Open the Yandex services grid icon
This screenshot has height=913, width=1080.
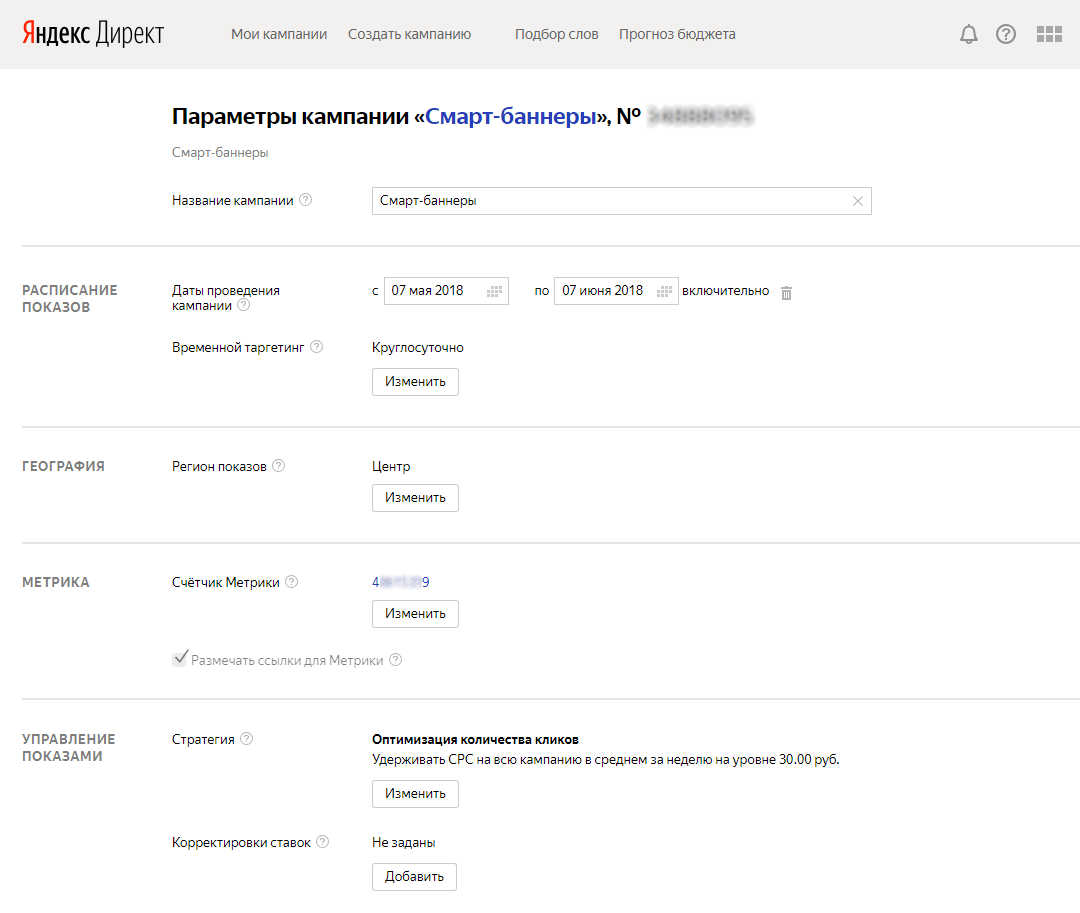click(x=1049, y=35)
